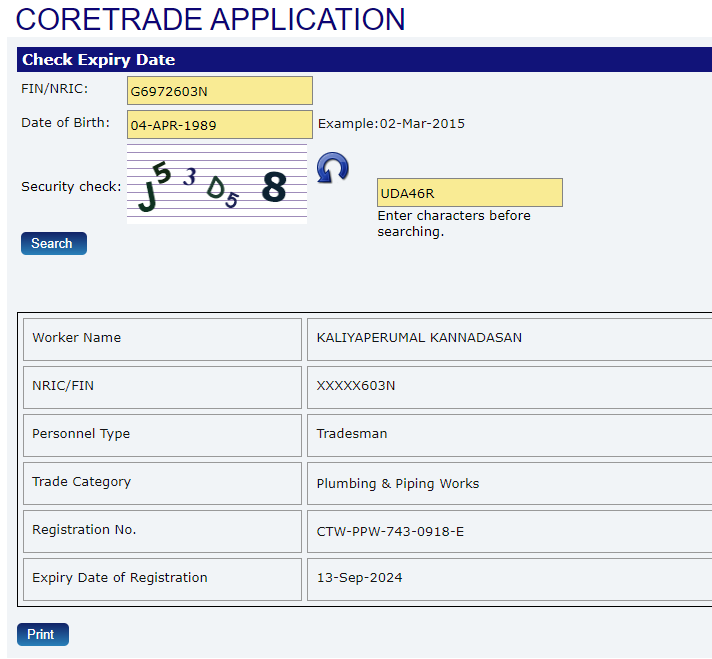
Task: Click the Tradesman value cell
Action: pos(352,434)
